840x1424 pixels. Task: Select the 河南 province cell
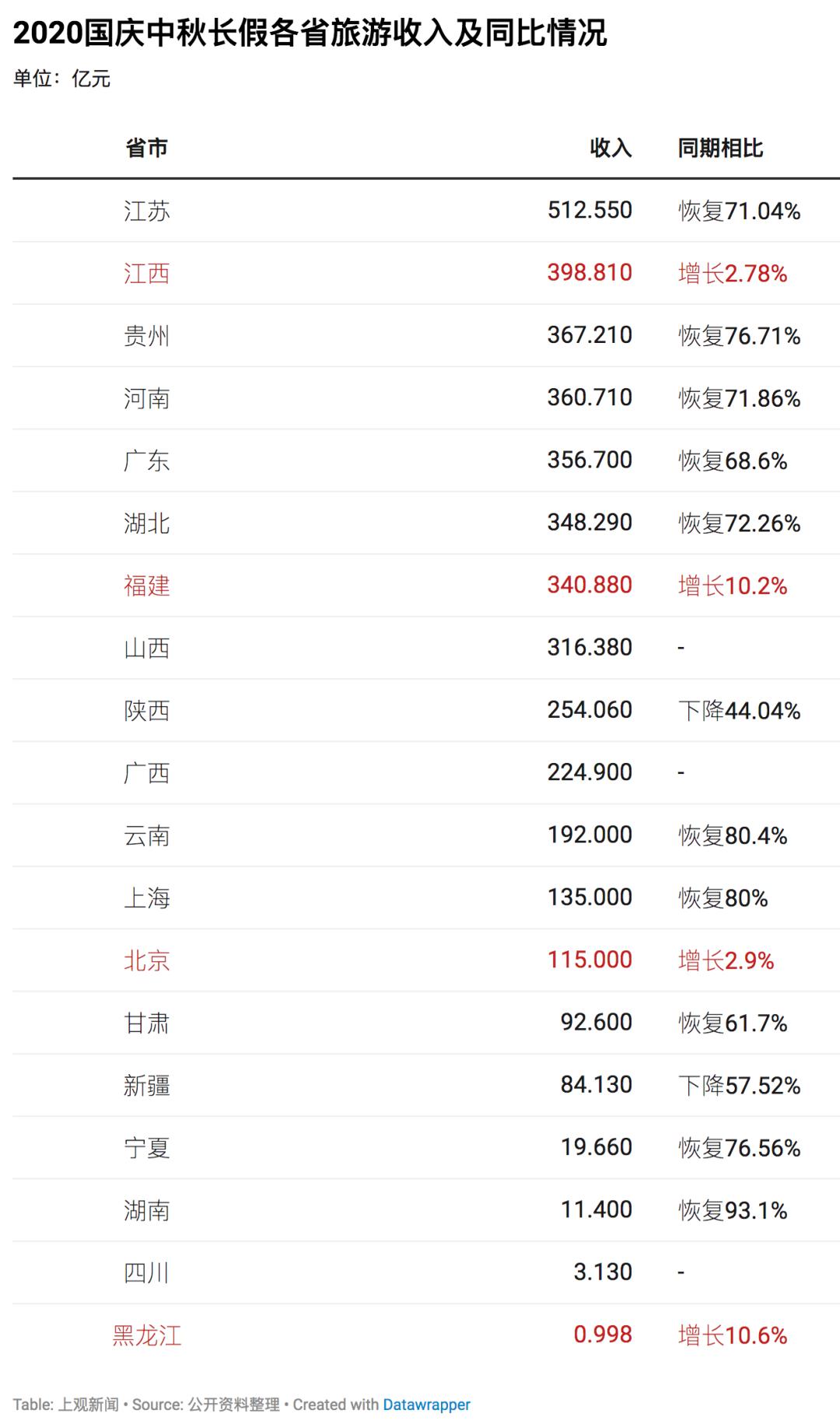(146, 398)
